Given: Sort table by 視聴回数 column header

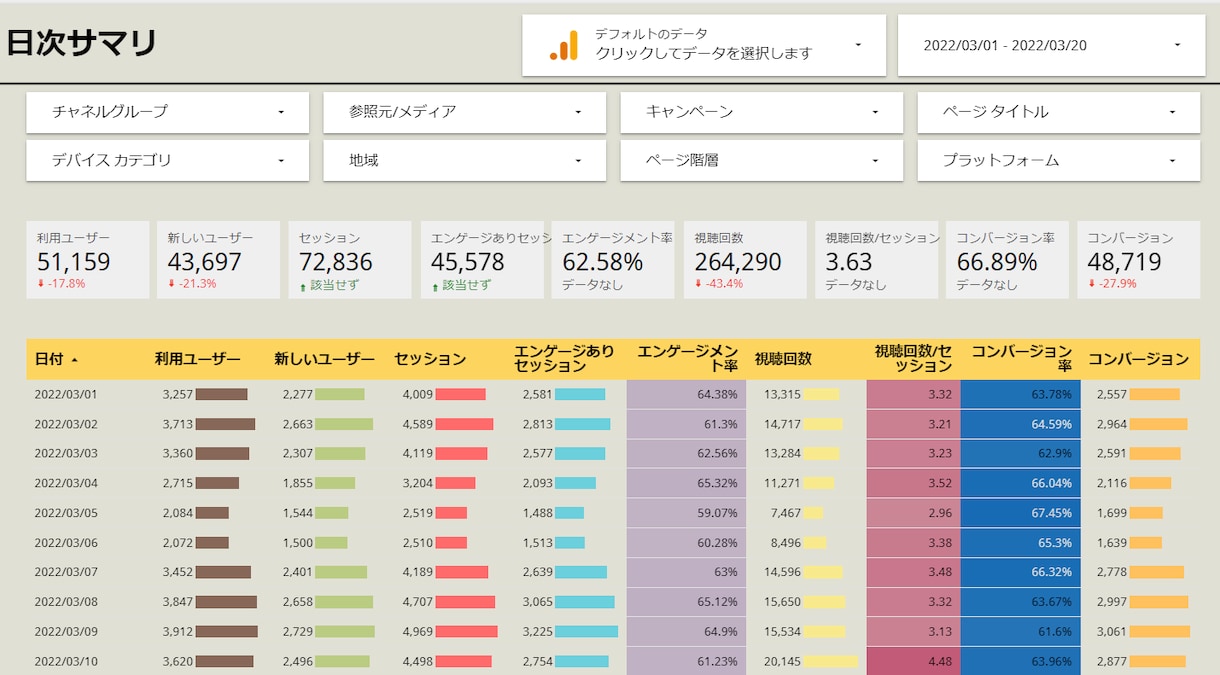Looking at the screenshot, I should [x=783, y=359].
